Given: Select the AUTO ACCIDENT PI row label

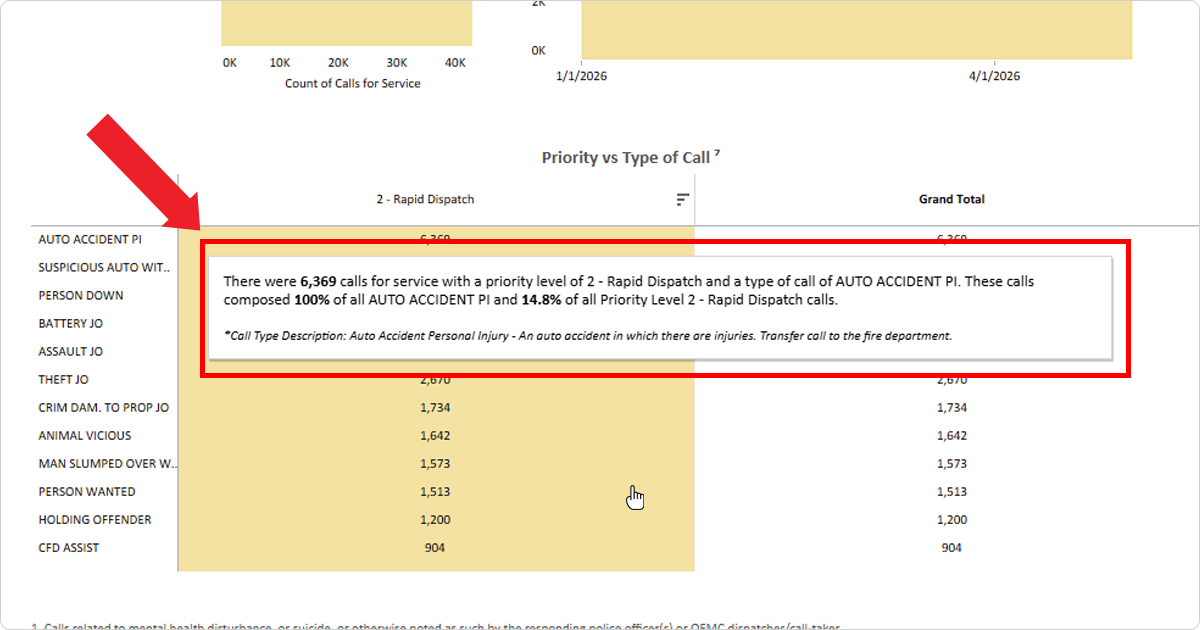Looking at the screenshot, I should coord(90,240).
